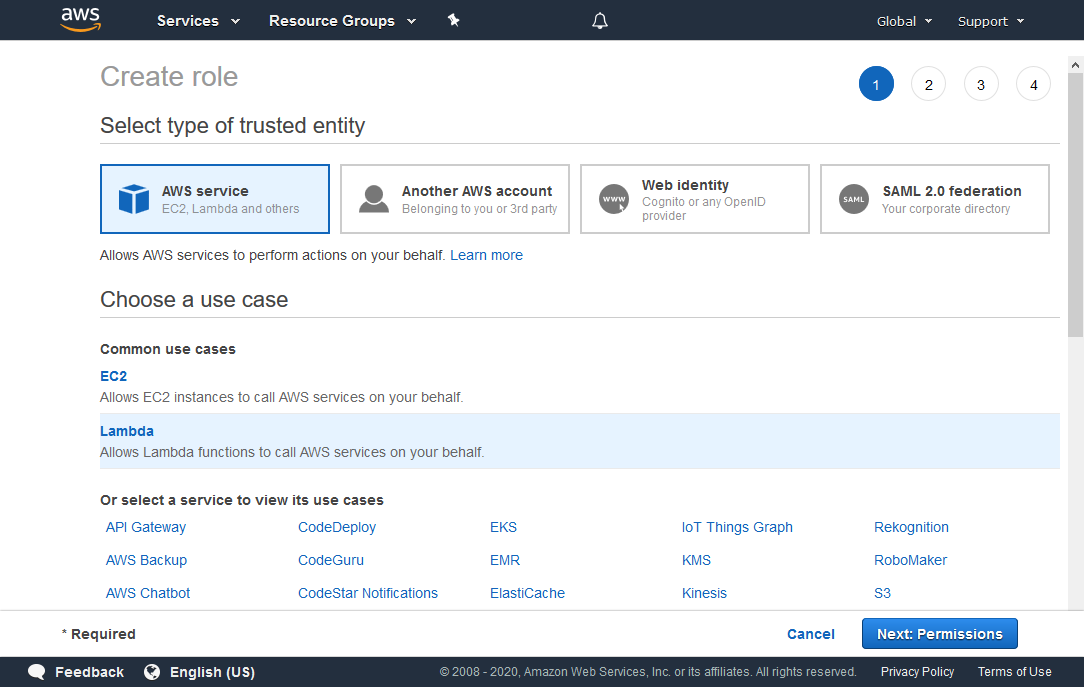This screenshot has height=687, width=1084.
Task: Select RoboMaker service
Action: [910, 561]
